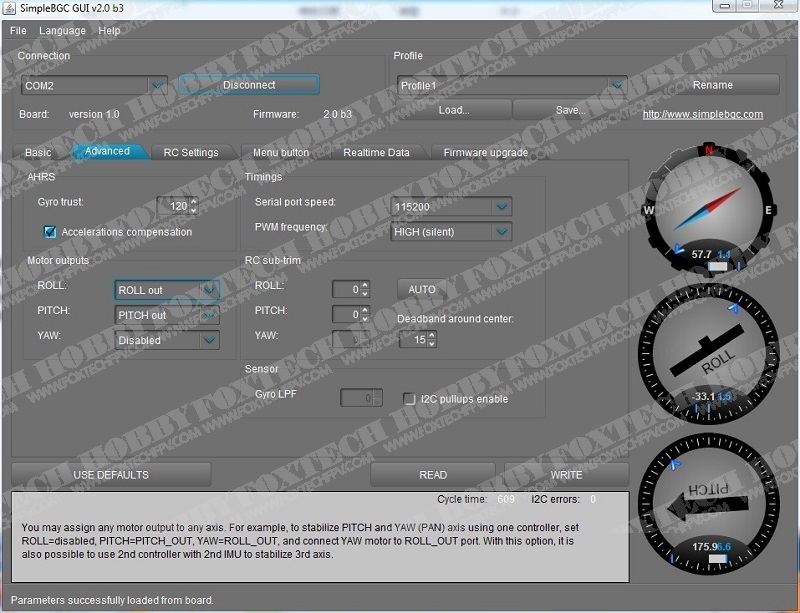Image resolution: width=800 pixels, height=613 pixels.
Task: Click the Load... button
Action: pos(454,110)
